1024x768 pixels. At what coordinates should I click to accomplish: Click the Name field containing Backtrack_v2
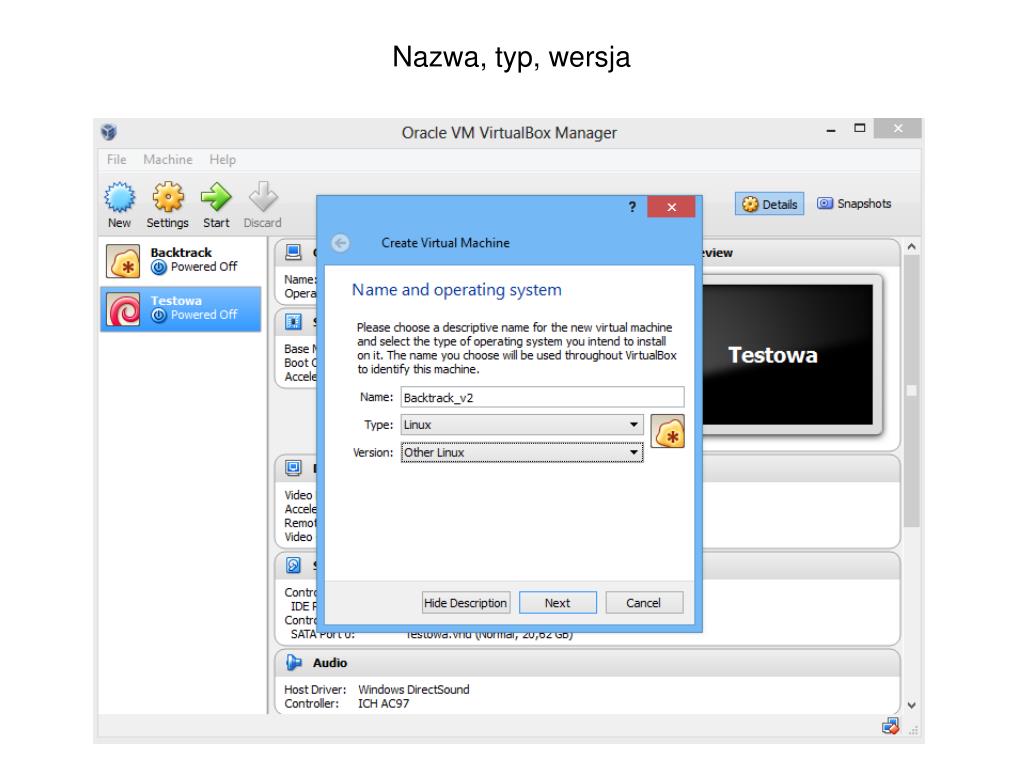pyautogui.click(x=542, y=398)
